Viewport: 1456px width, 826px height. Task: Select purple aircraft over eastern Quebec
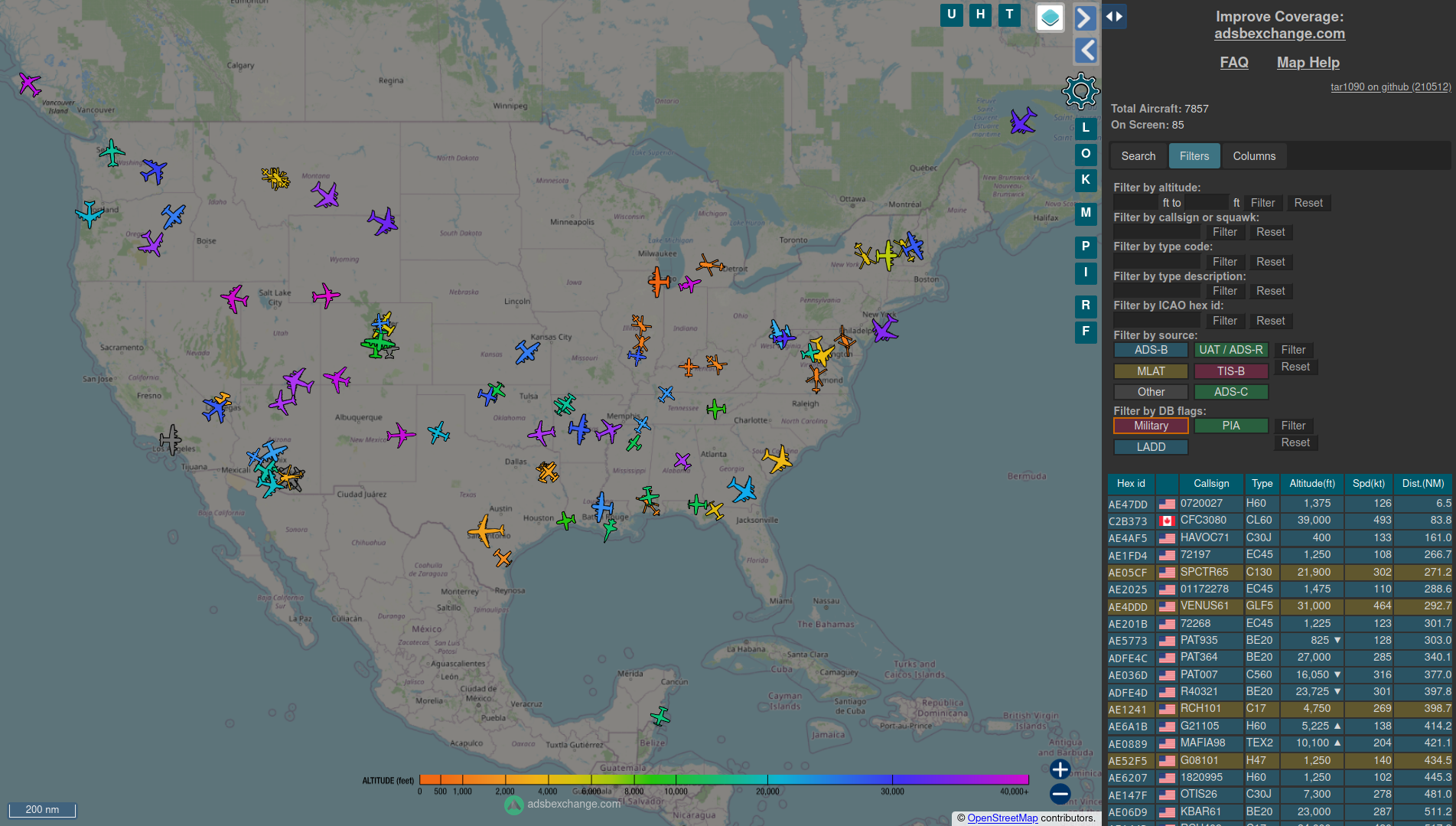click(1023, 121)
